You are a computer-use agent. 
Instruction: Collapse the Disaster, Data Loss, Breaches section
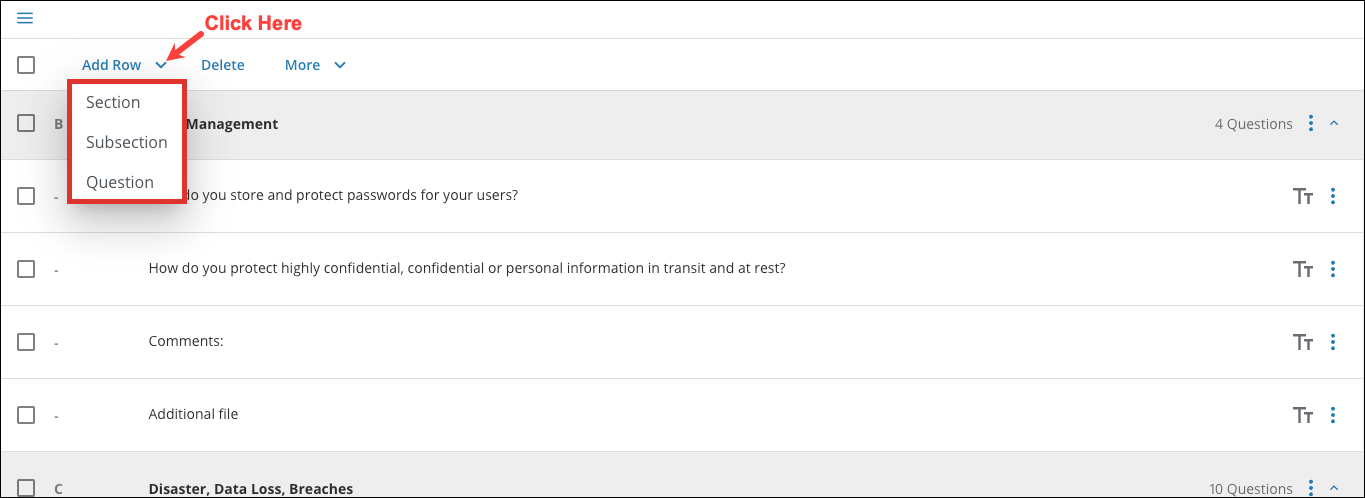click(x=1334, y=488)
